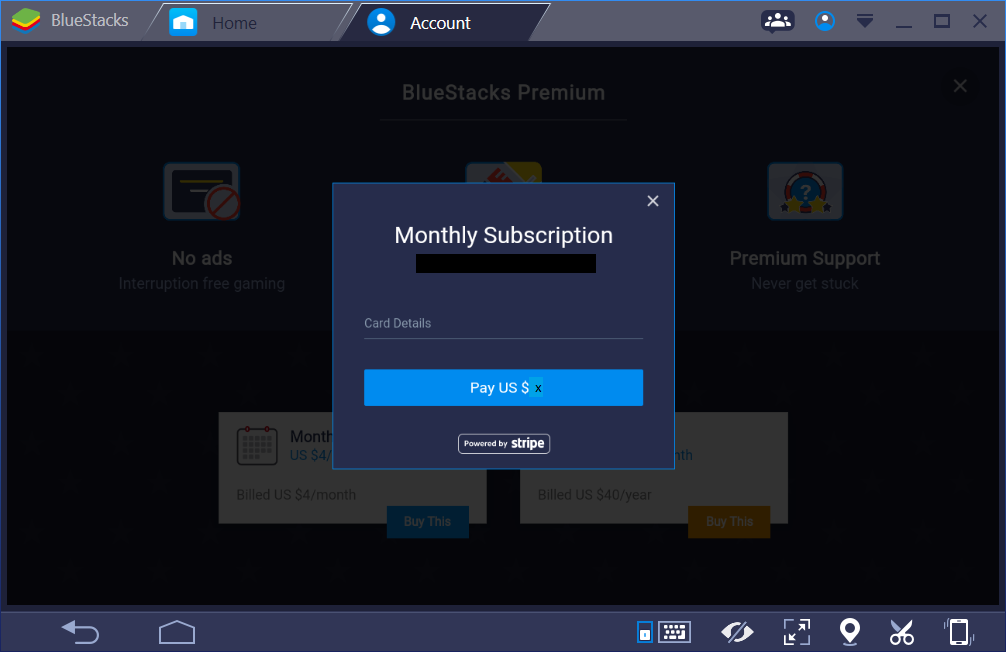The width and height of the screenshot is (1006, 652).
Task: Minimize the BlueStacks window
Action: (904, 26)
